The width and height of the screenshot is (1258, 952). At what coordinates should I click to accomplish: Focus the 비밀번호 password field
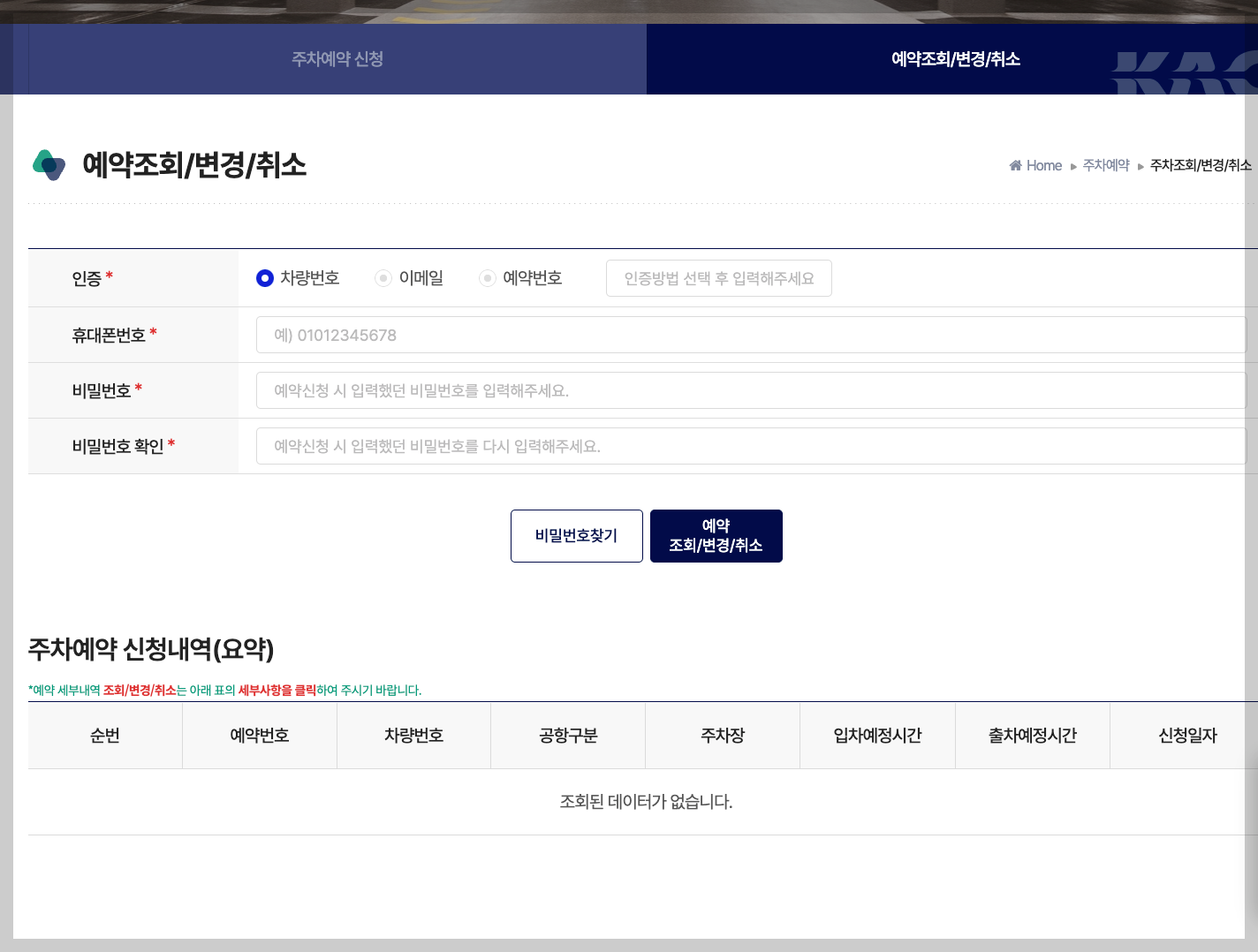click(x=751, y=390)
